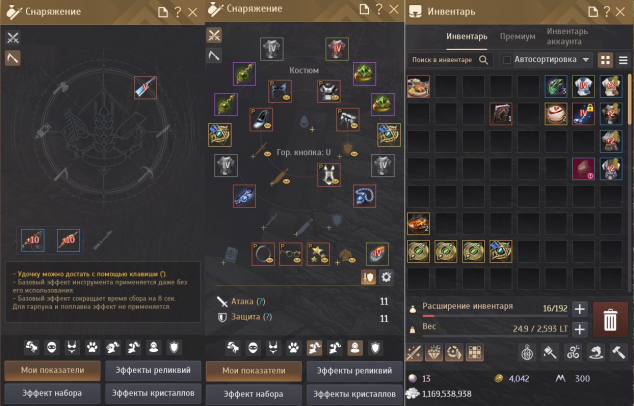Image resolution: width=634 pixels, height=406 pixels.
Task: Select the pickaxe life-tools icon, left panel
Action: [x=13, y=58]
